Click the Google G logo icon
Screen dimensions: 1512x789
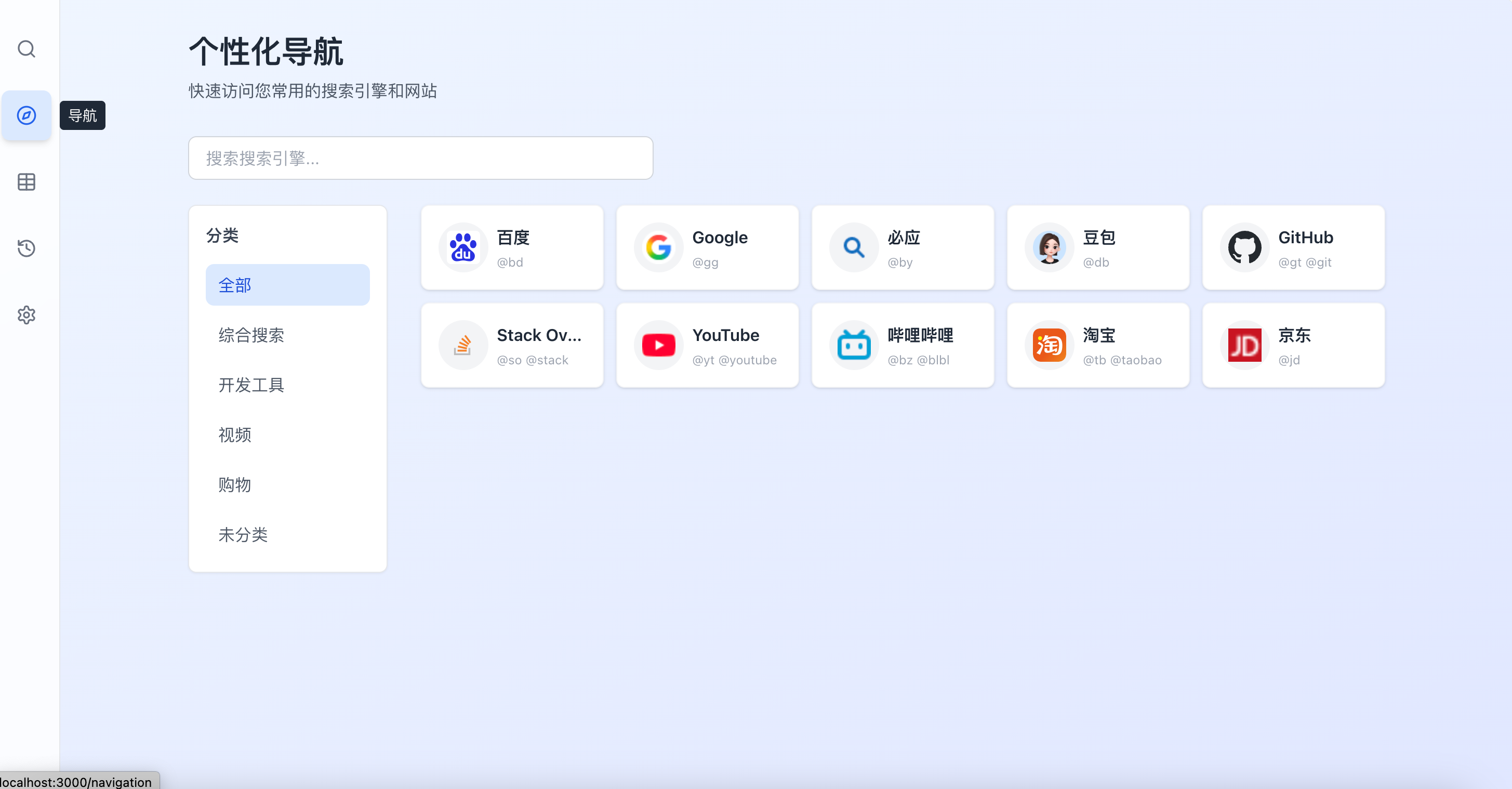pyautogui.click(x=658, y=247)
